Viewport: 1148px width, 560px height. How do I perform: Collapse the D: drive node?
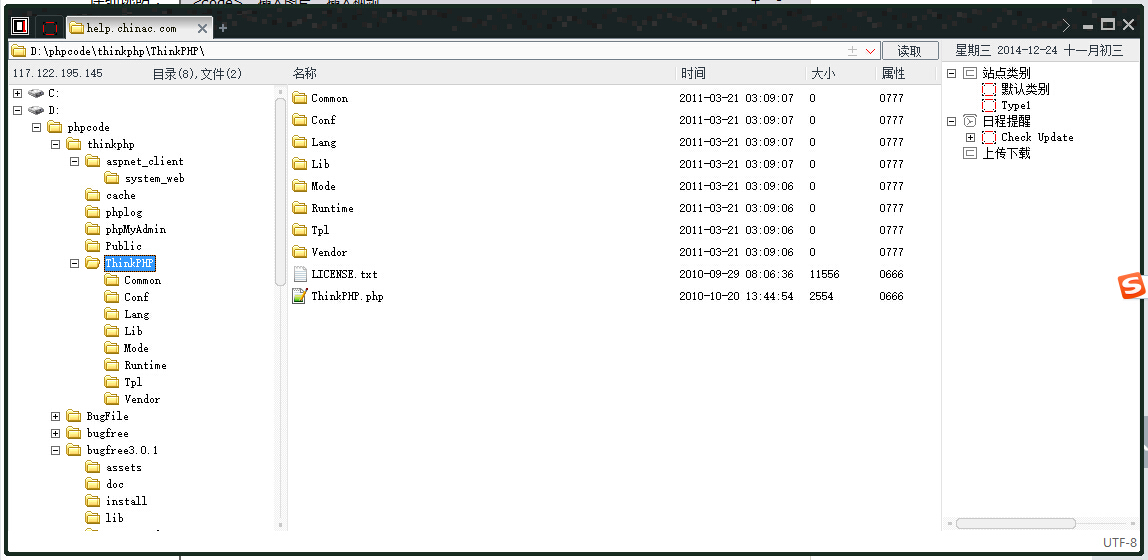click(18, 111)
